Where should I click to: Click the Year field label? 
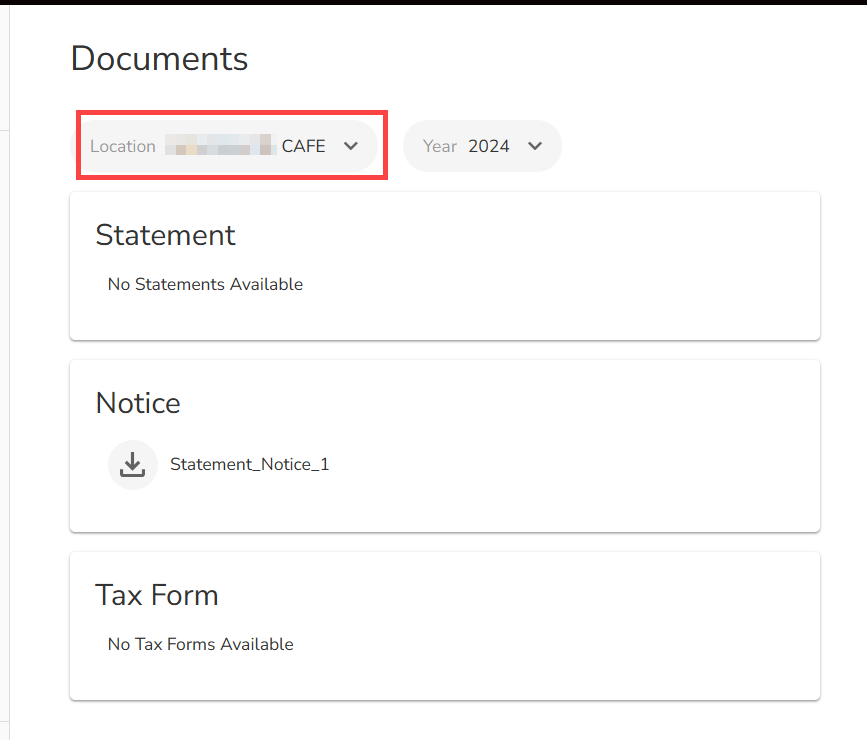439,146
